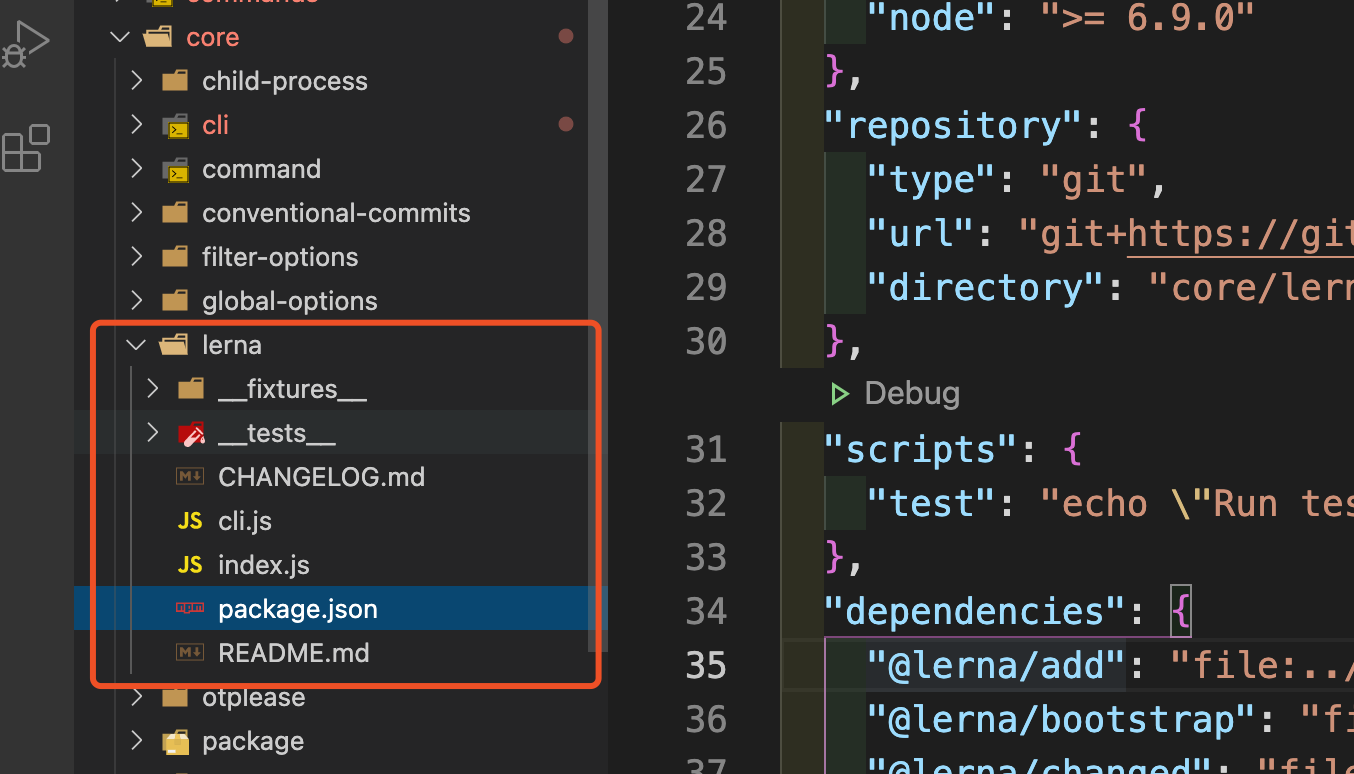Collapse the core folder chevron

pyautogui.click(x=121, y=37)
